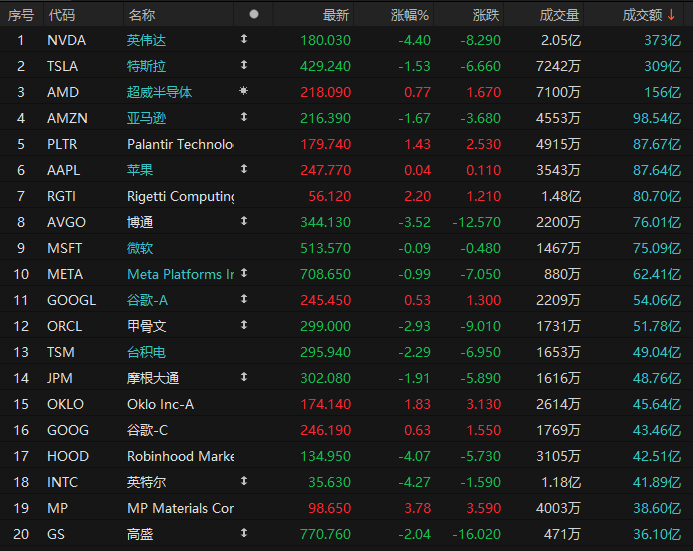Click the up-down marker icon in NVDA row

click(244, 39)
